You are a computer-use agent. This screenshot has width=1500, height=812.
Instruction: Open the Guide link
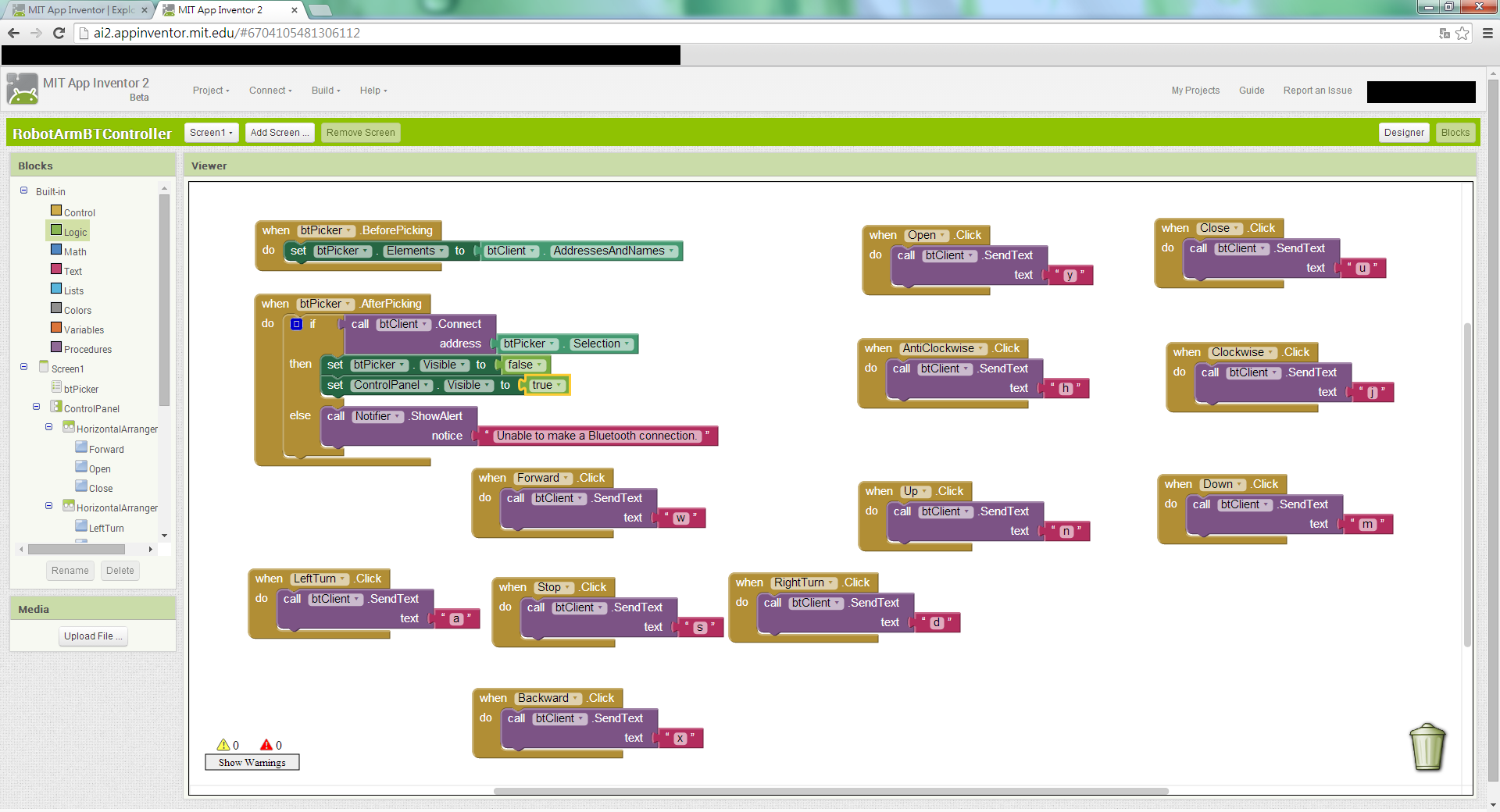click(x=1252, y=91)
